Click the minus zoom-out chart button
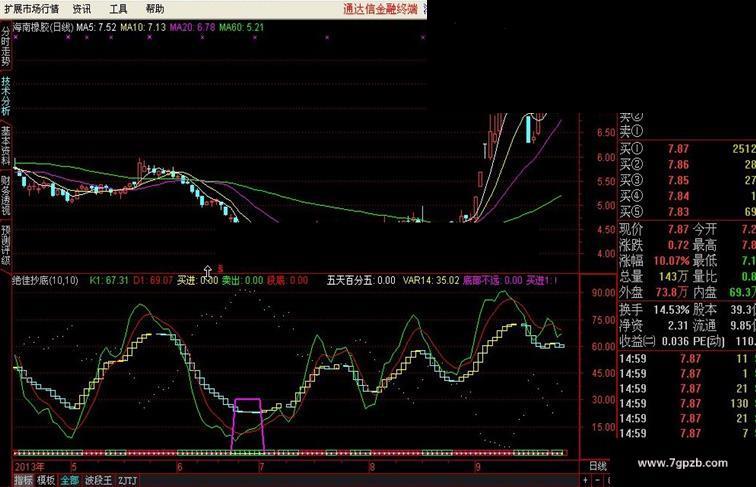The image size is (756, 487). click(597, 480)
